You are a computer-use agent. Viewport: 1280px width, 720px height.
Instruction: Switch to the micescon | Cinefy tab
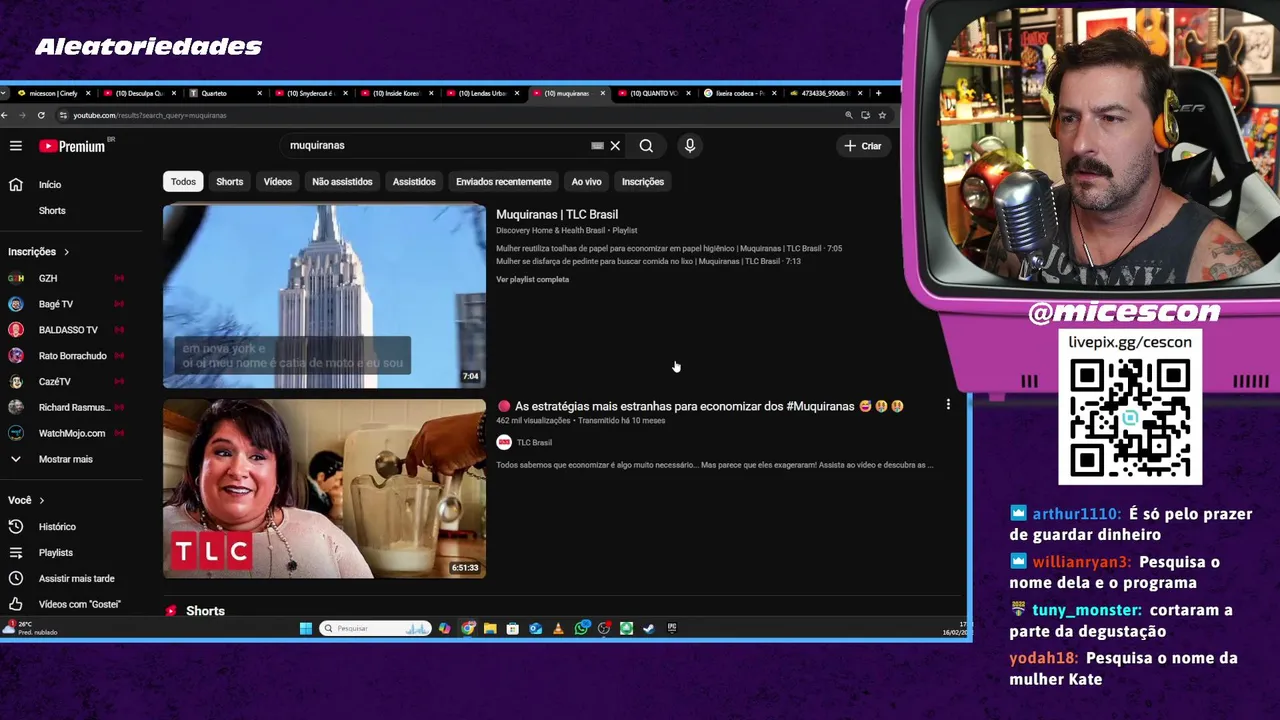point(53,93)
